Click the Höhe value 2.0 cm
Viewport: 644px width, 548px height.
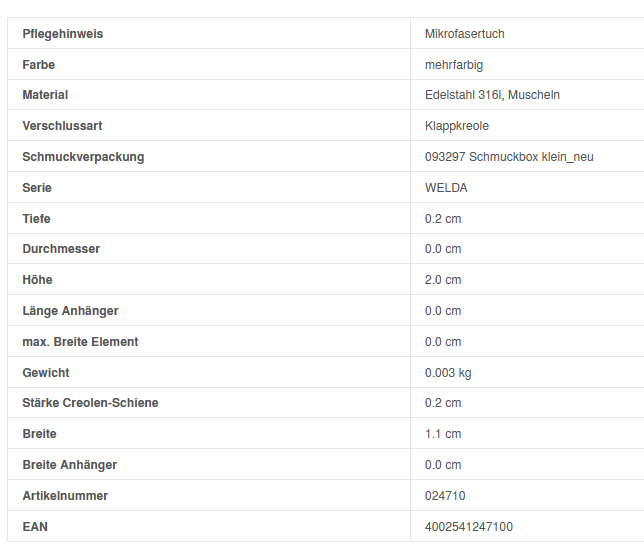coord(443,280)
